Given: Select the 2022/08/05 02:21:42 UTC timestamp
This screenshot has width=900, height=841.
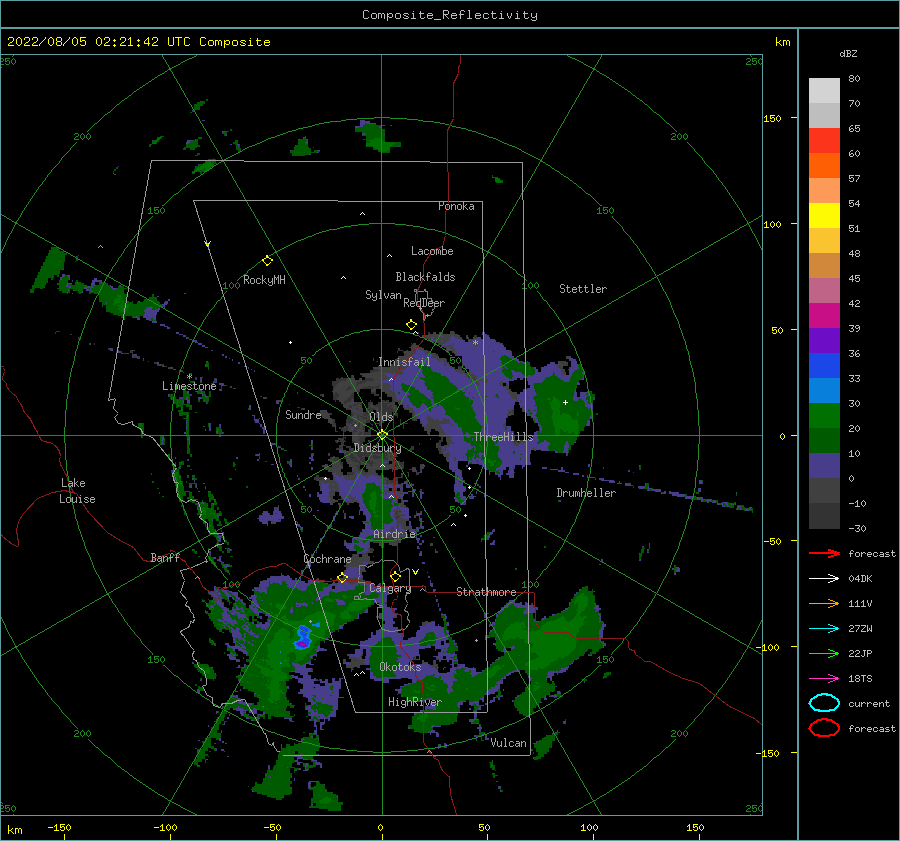Looking at the screenshot, I should tap(91, 42).
